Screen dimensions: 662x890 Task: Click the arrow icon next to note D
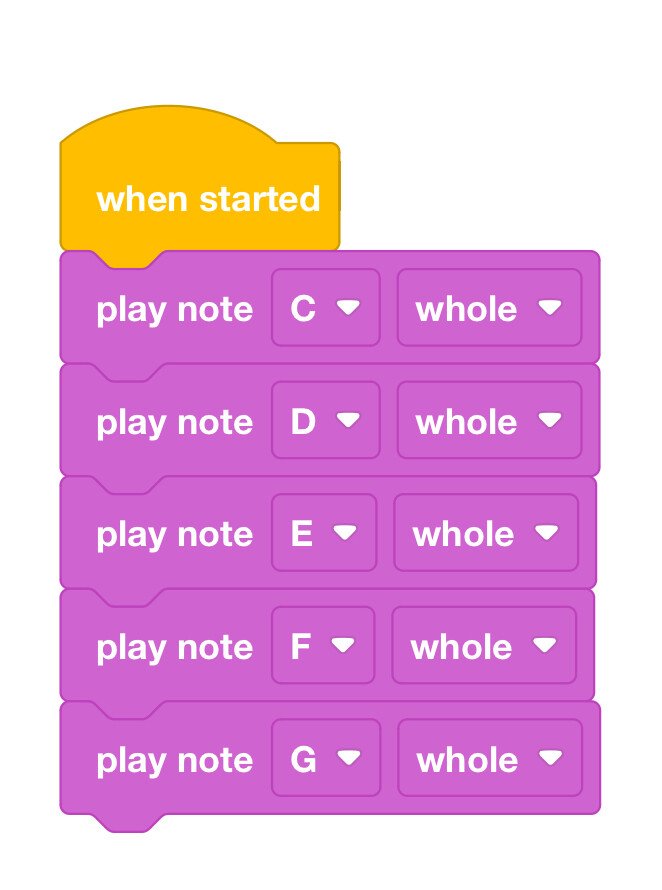[x=348, y=419]
